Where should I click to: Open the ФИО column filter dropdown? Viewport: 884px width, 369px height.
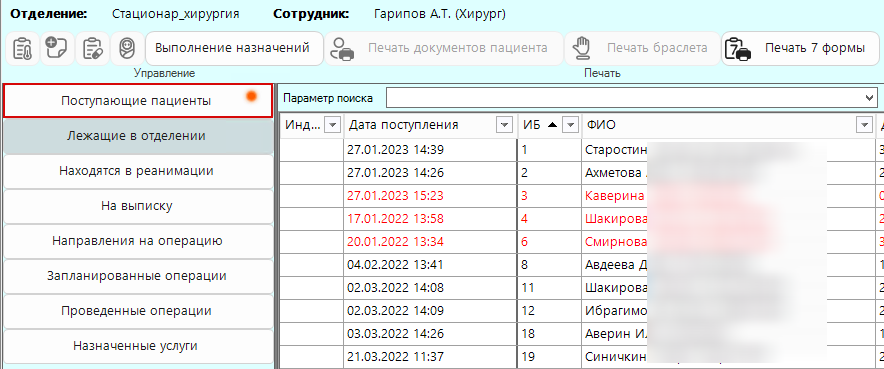click(x=863, y=125)
